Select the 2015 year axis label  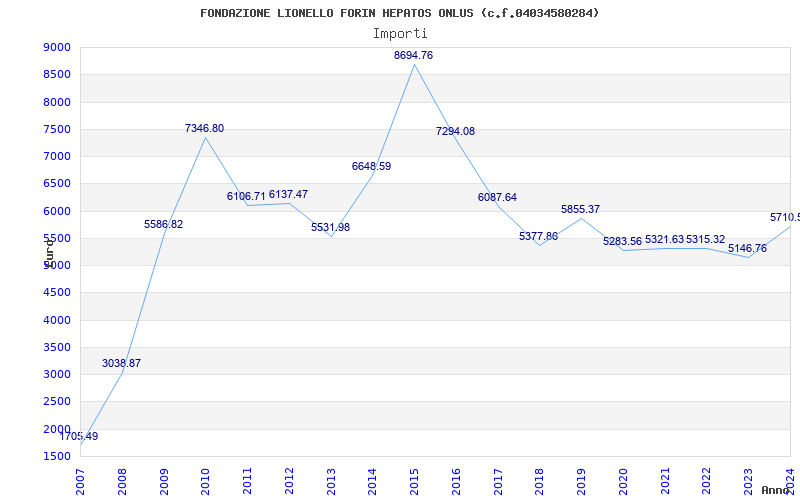click(415, 482)
